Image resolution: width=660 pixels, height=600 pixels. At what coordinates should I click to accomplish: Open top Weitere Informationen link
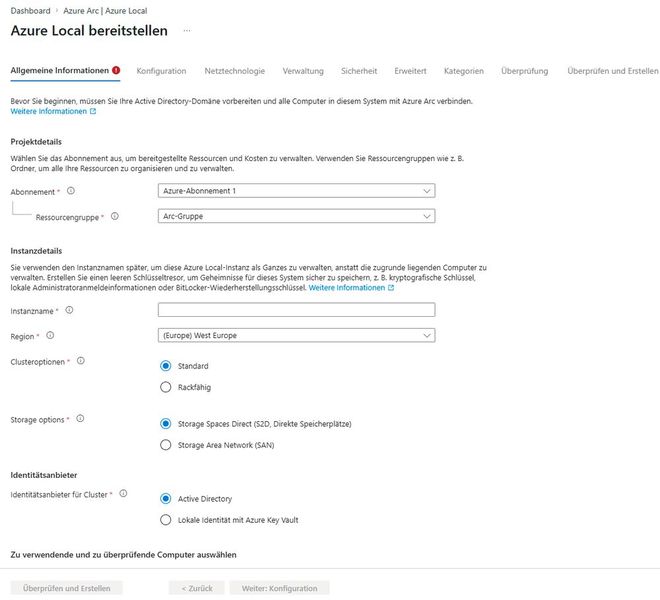pos(48,111)
